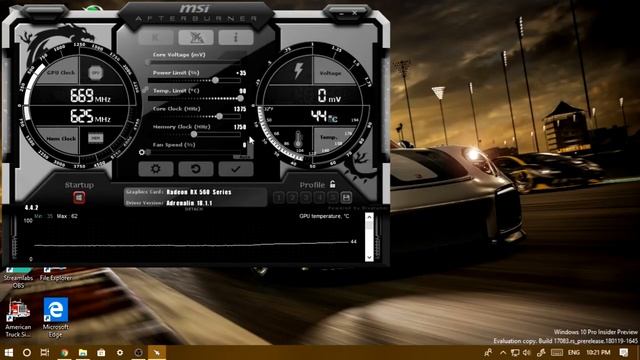Click the GPU temperature graph label

coord(324,216)
